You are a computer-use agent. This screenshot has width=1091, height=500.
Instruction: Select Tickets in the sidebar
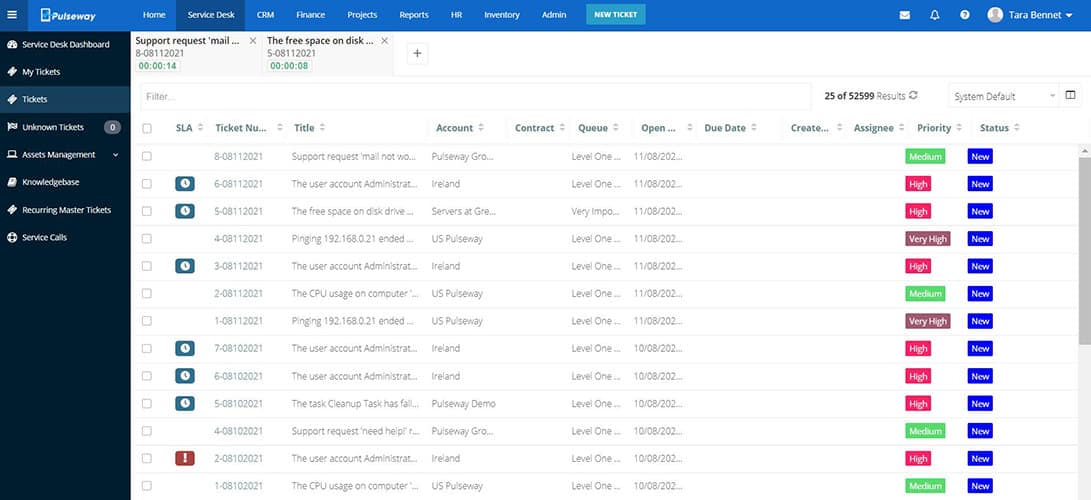[x=65, y=99]
